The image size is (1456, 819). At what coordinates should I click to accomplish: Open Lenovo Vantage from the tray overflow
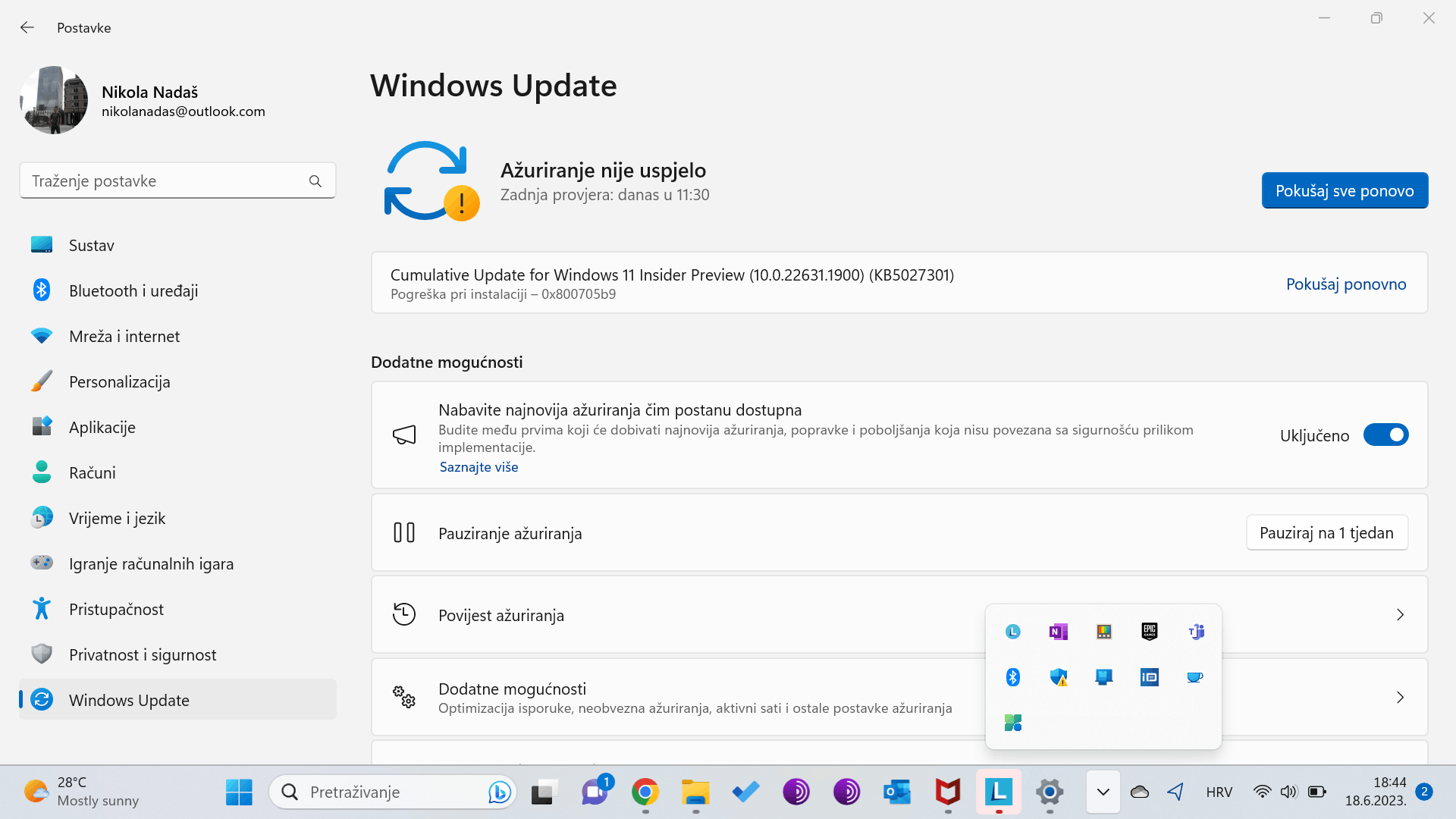click(1013, 632)
